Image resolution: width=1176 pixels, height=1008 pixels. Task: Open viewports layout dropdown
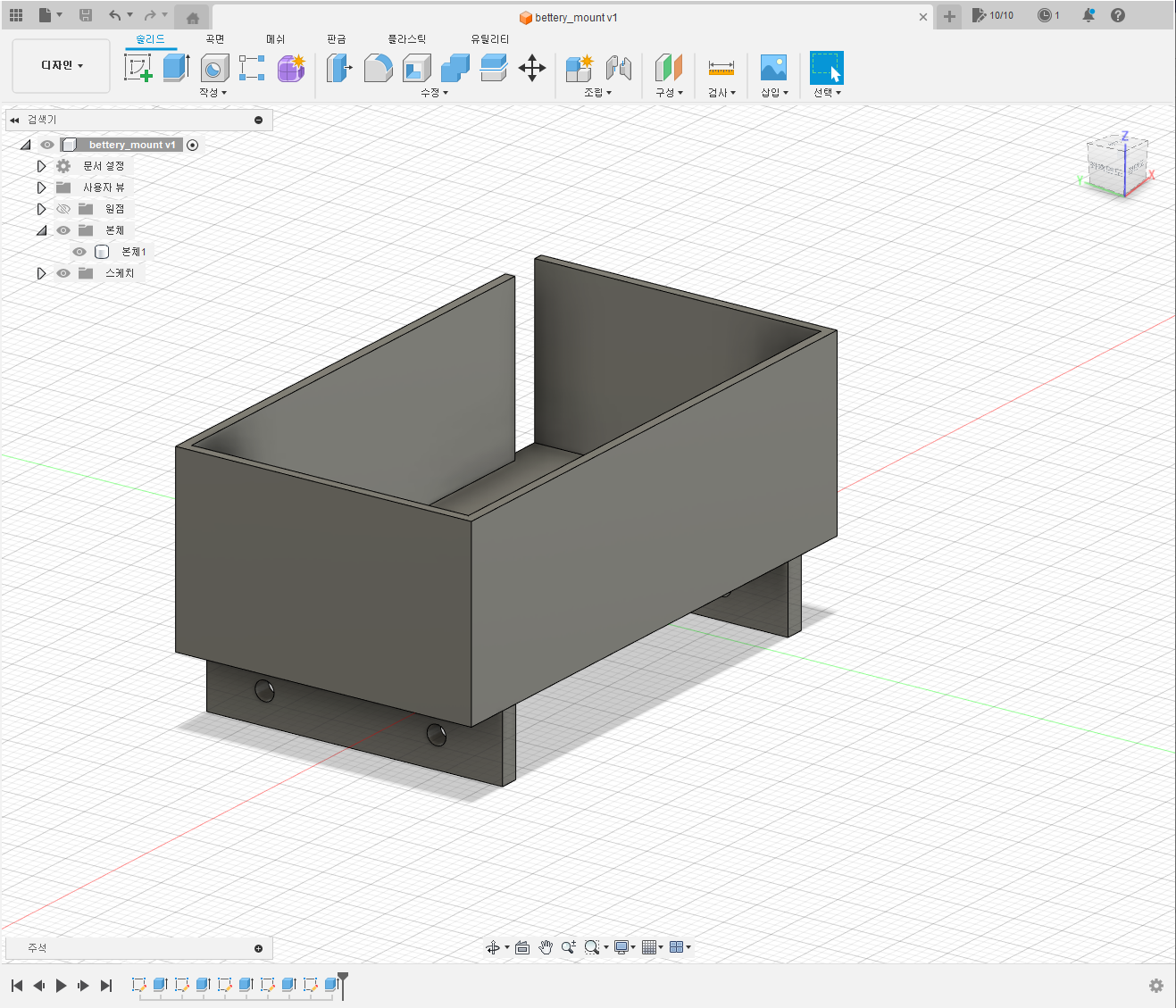click(x=680, y=947)
